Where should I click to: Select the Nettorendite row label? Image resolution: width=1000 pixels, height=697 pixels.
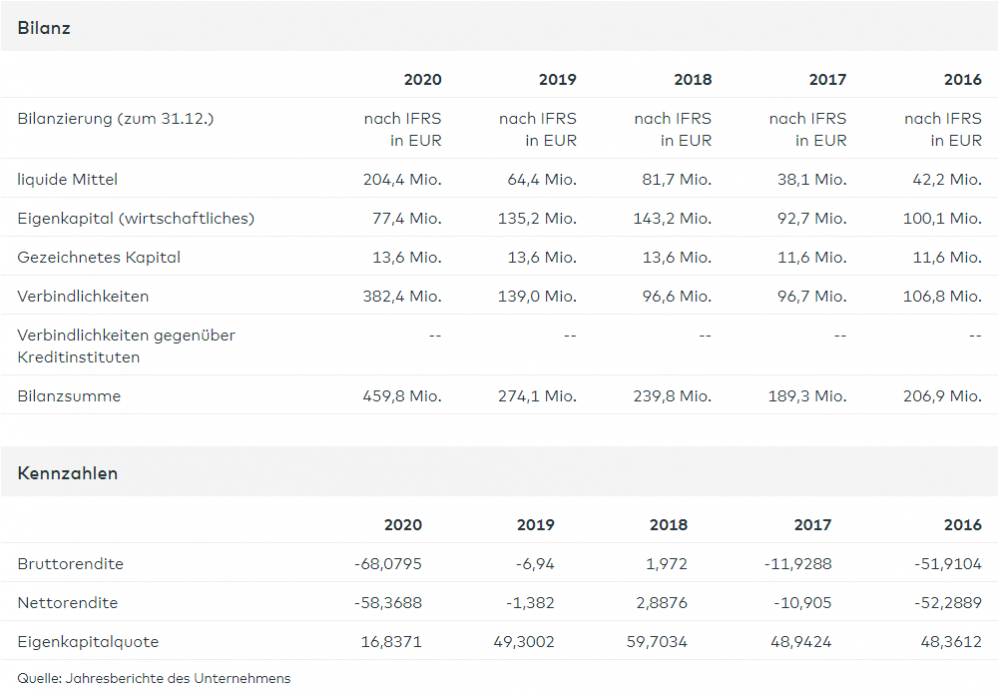coord(67,602)
